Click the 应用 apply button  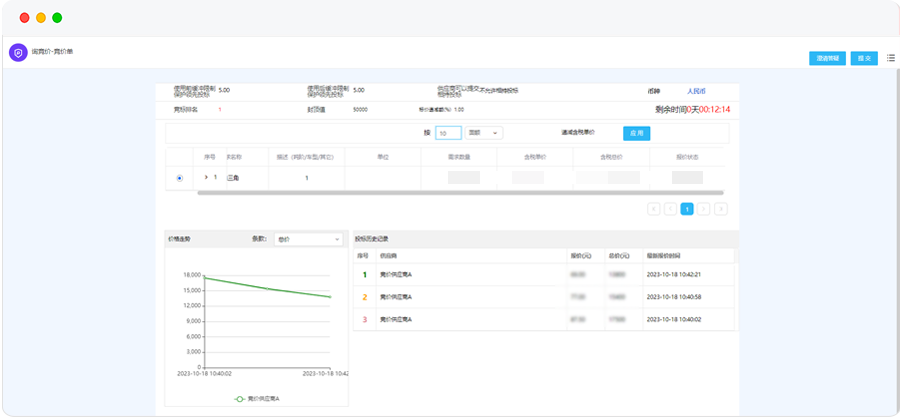point(637,133)
